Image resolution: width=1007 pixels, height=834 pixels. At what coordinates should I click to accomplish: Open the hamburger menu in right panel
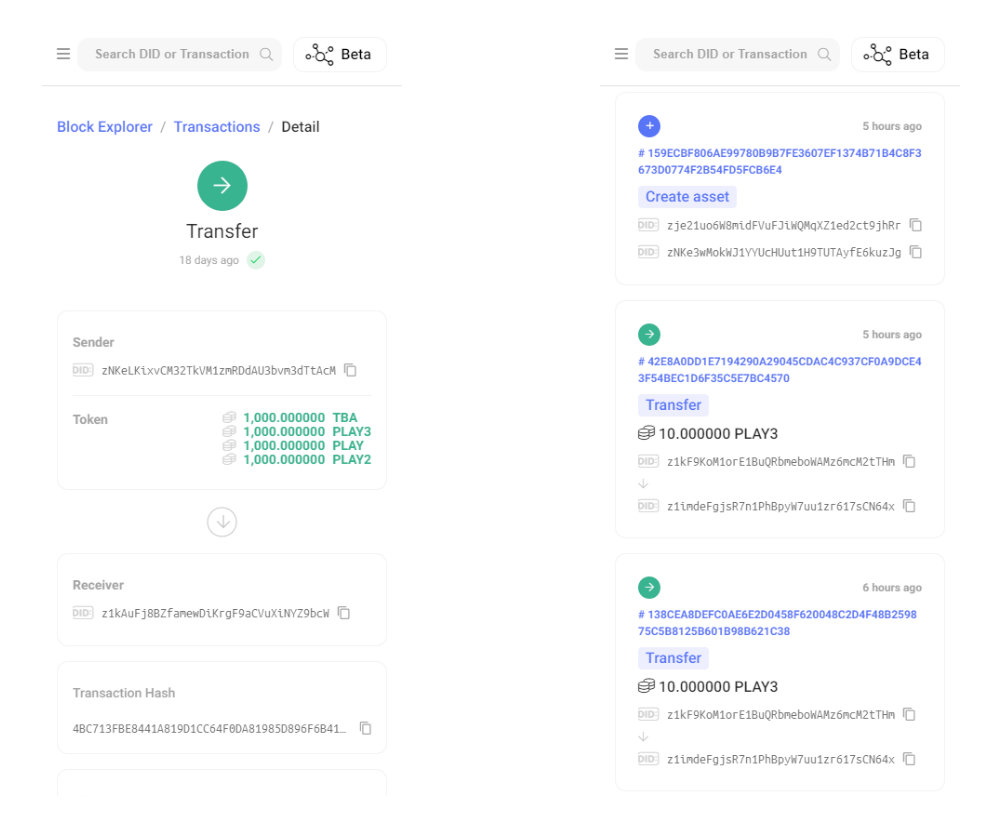coord(621,54)
